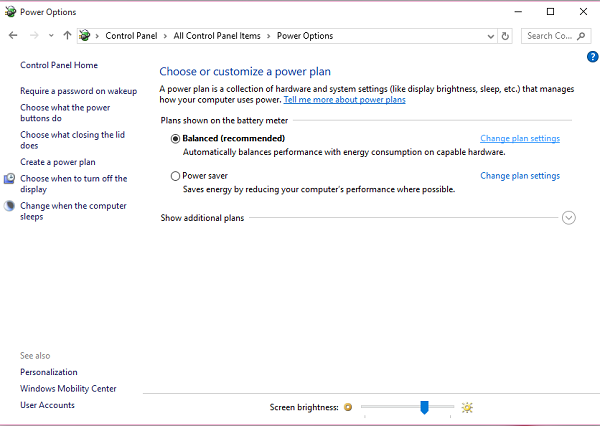
Task: Click the Search Control Panel field
Action: click(x=548, y=36)
